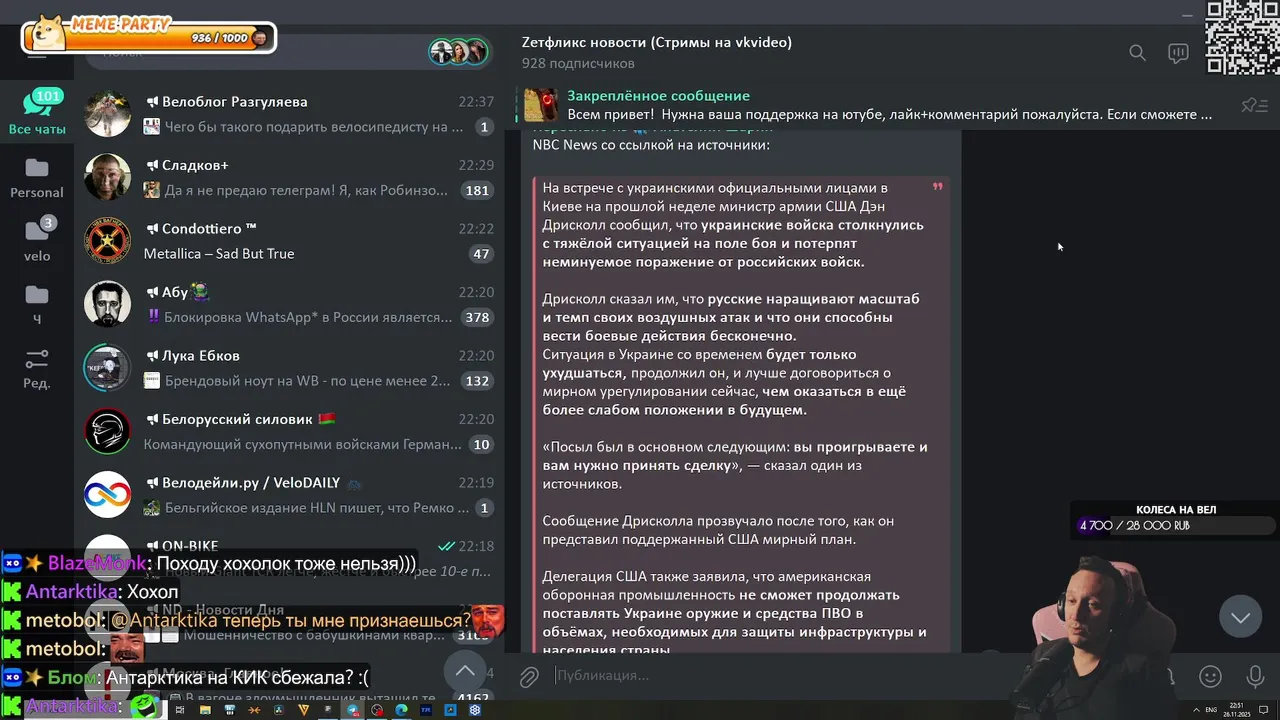The width and height of the screenshot is (1280, 720).
Task: Open the channel live stream icon
Action: pyautogui.click(x=1178, y=53)
